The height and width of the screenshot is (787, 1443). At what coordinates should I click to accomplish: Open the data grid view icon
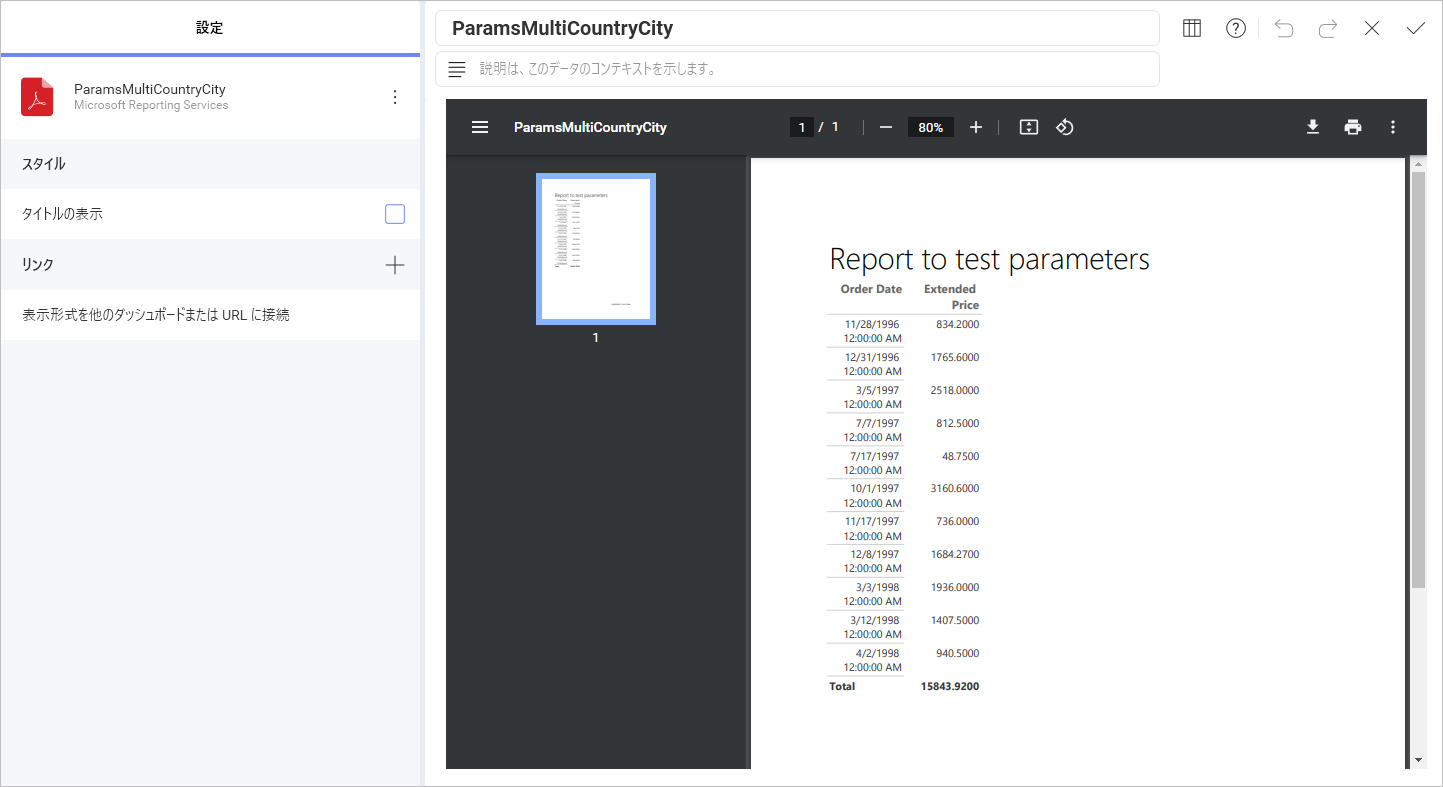(1192, 29)
